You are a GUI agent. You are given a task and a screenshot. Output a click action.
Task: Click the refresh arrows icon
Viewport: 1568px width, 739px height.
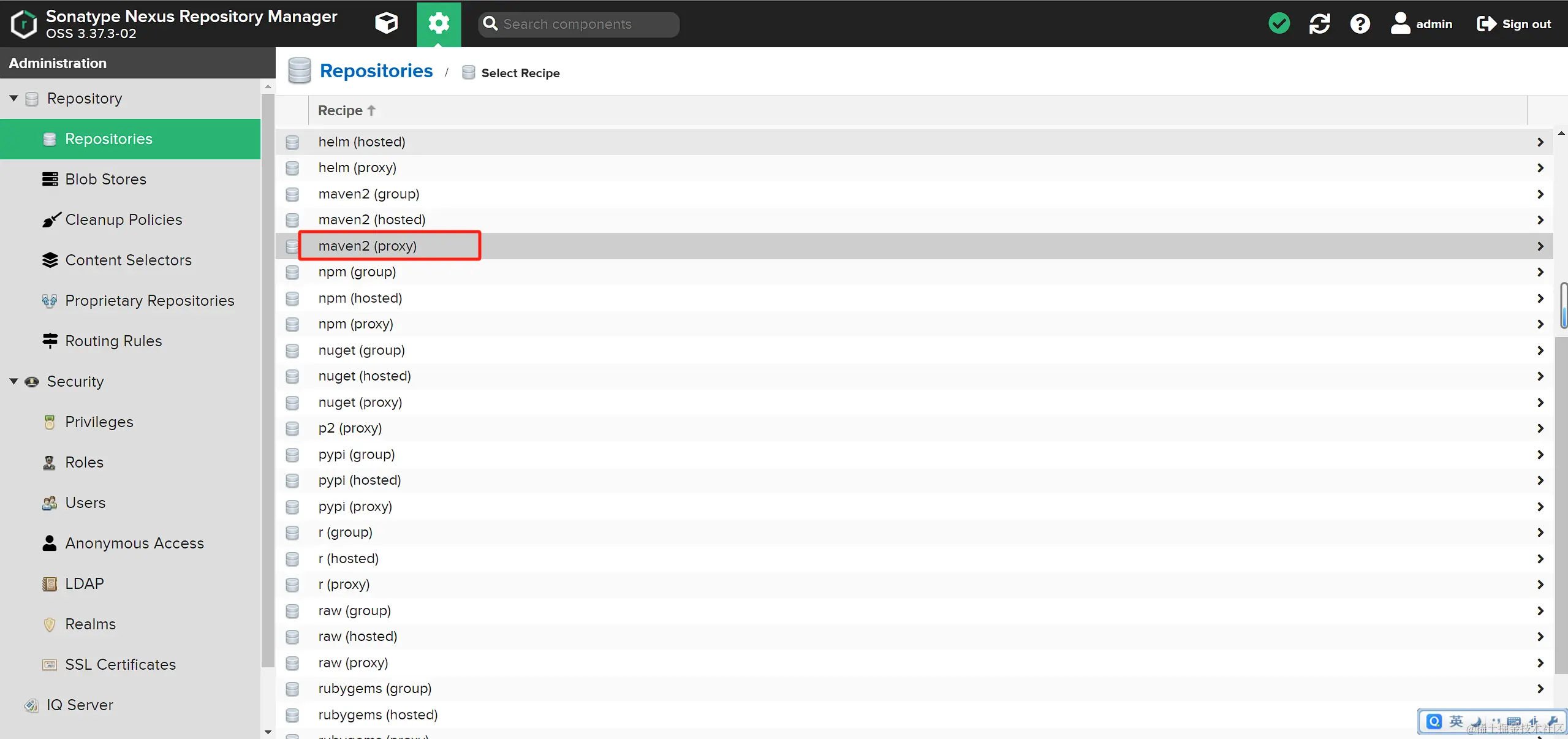click(x=1319, y=24)
